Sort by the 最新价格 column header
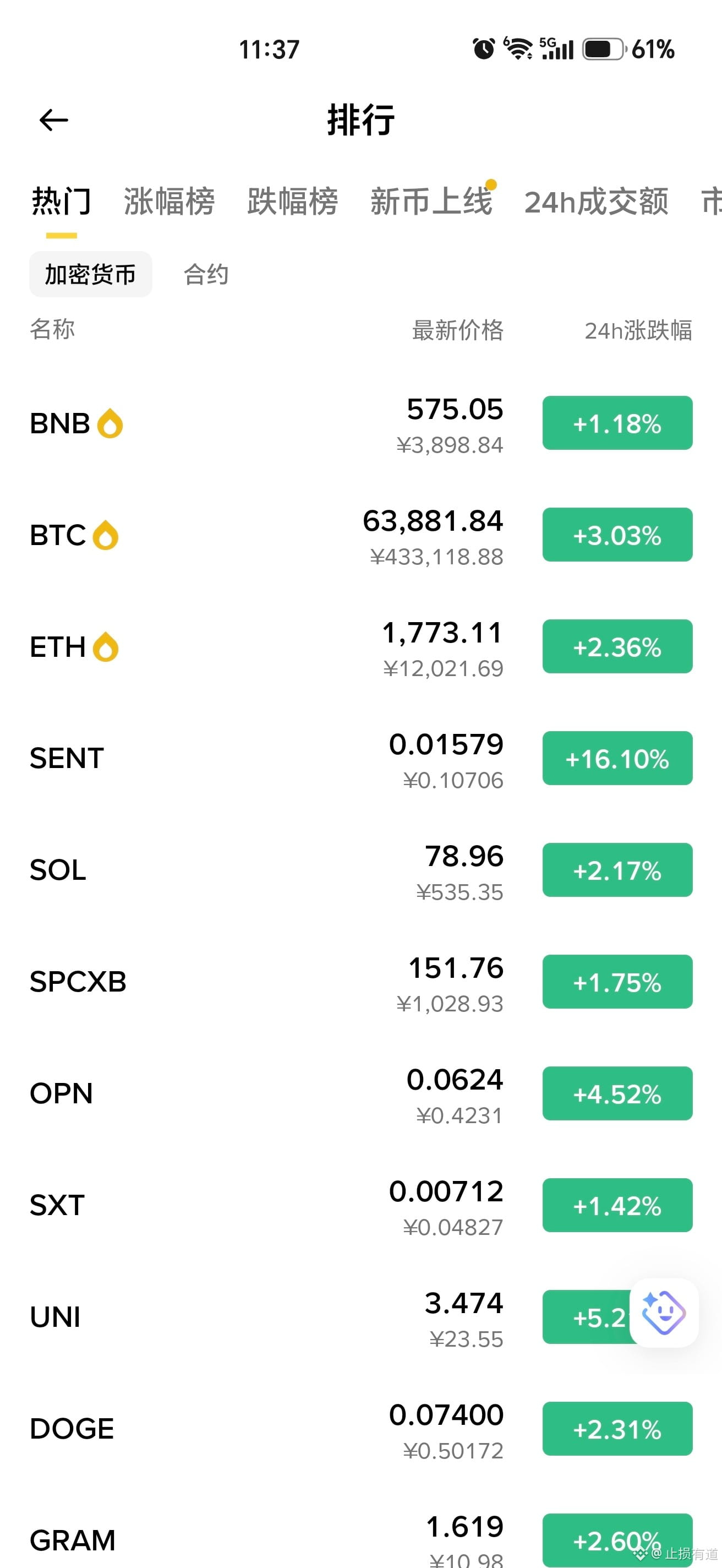Viewport: 722px width, 1568px height. [457, 330]
